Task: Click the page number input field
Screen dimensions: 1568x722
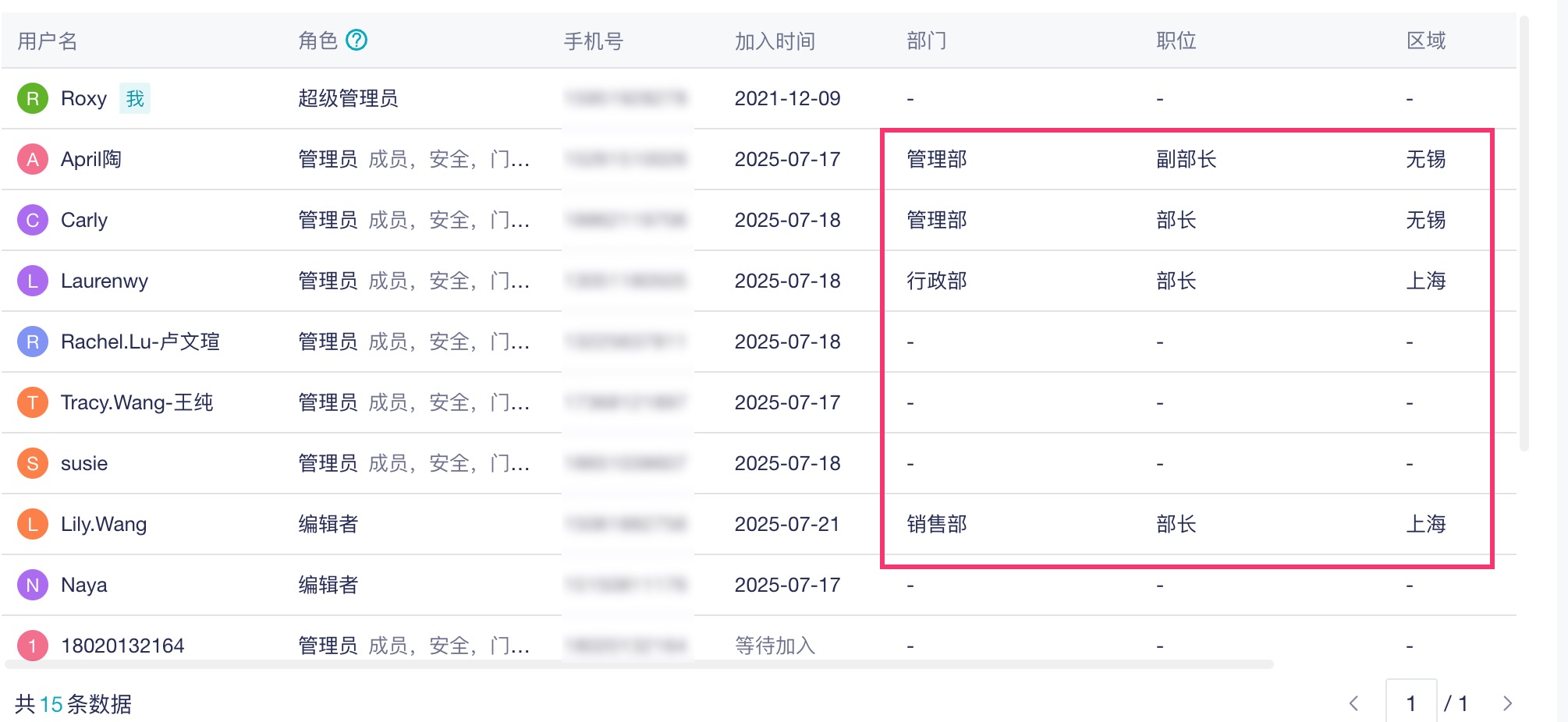Action: click(1410, 703)
